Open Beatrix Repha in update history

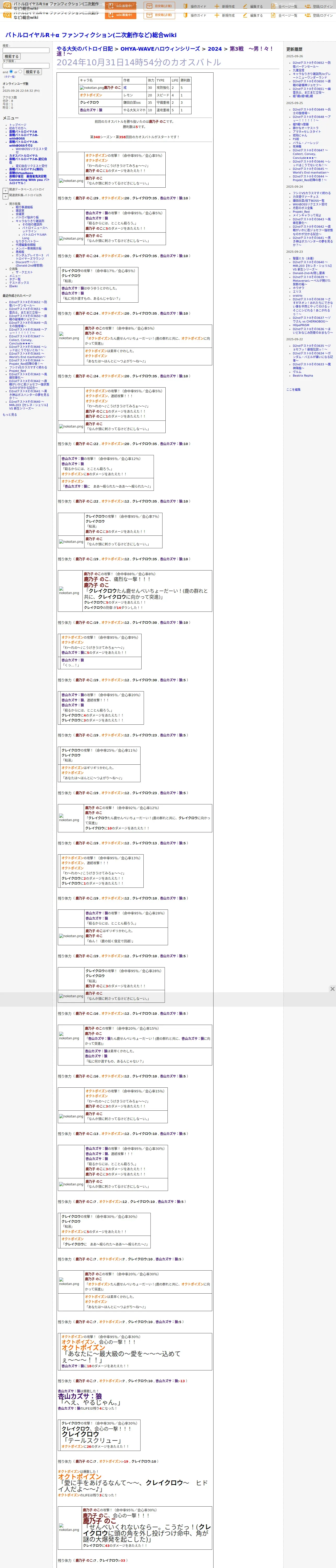pyautogui.click(x=303, y=376)
